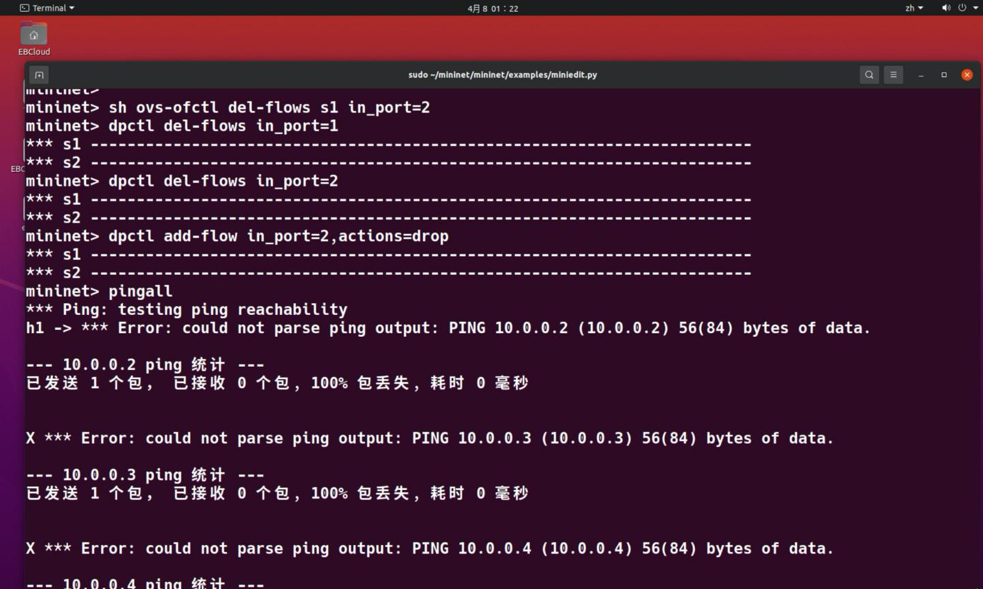
Task: Select the EBCloud home folder icon
Action: 34,35
